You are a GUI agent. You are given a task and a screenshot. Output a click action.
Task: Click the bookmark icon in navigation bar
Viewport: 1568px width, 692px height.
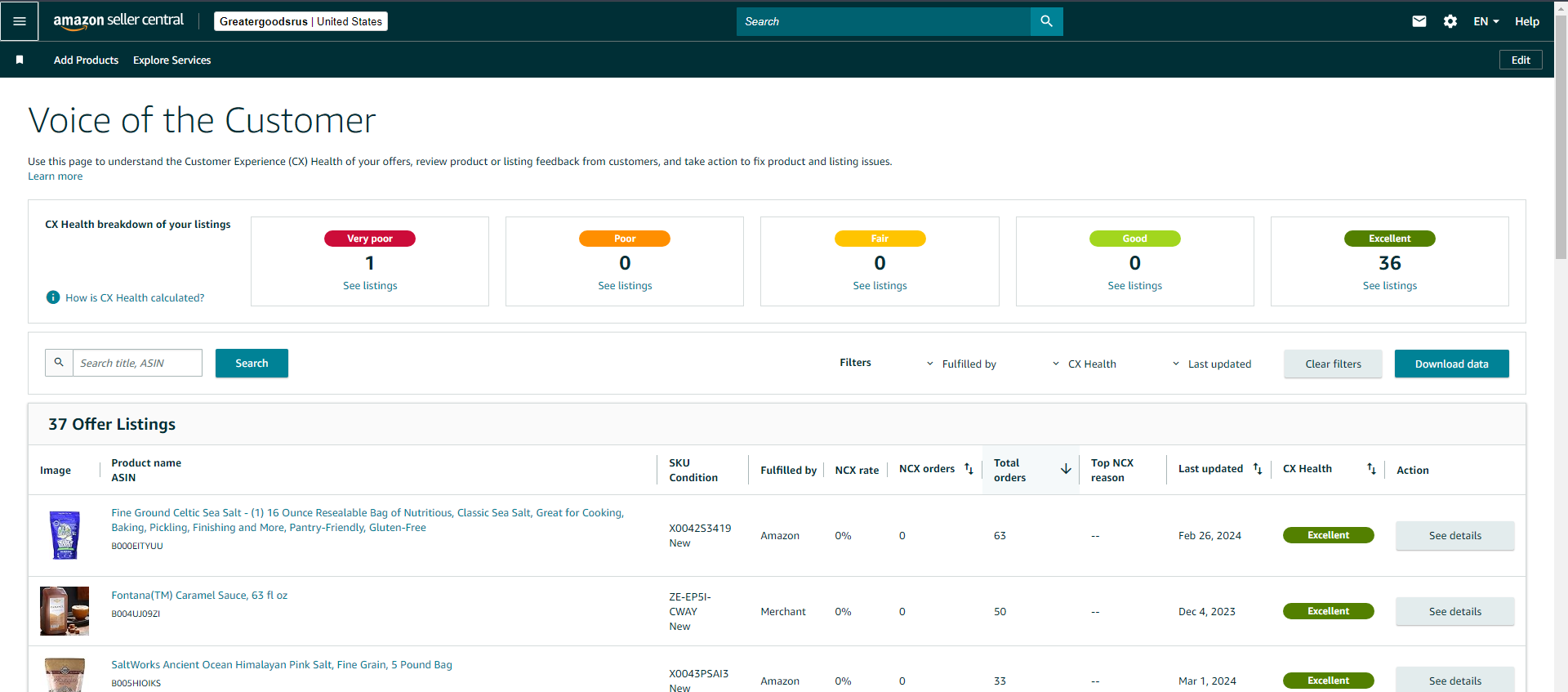tap(20, 60)
